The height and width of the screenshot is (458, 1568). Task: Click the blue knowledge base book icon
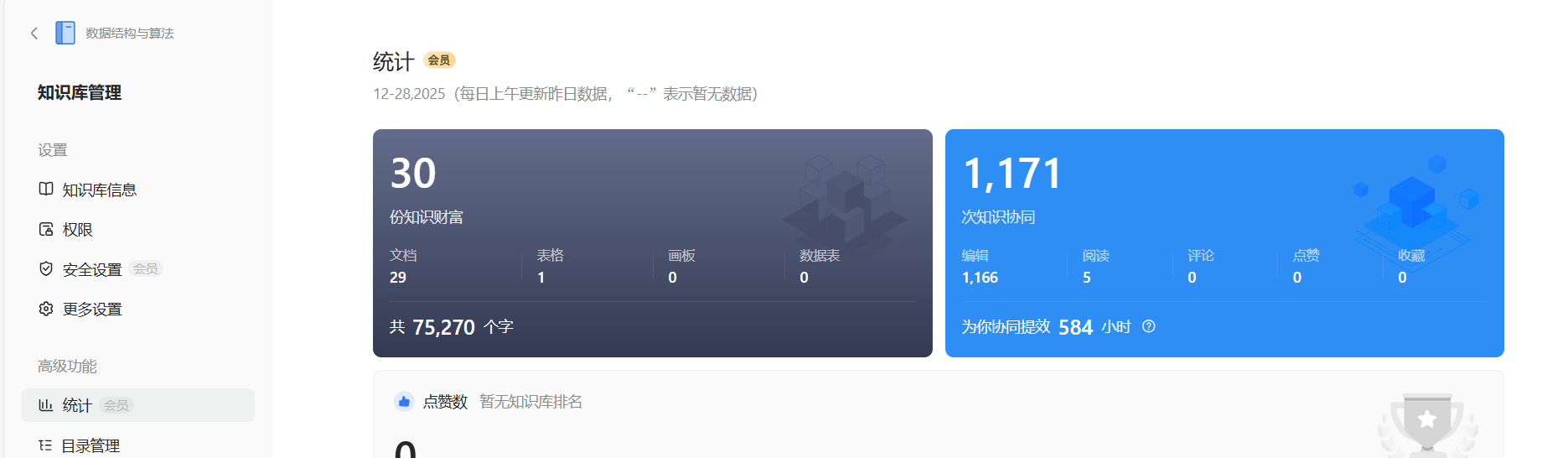(65, 33)
